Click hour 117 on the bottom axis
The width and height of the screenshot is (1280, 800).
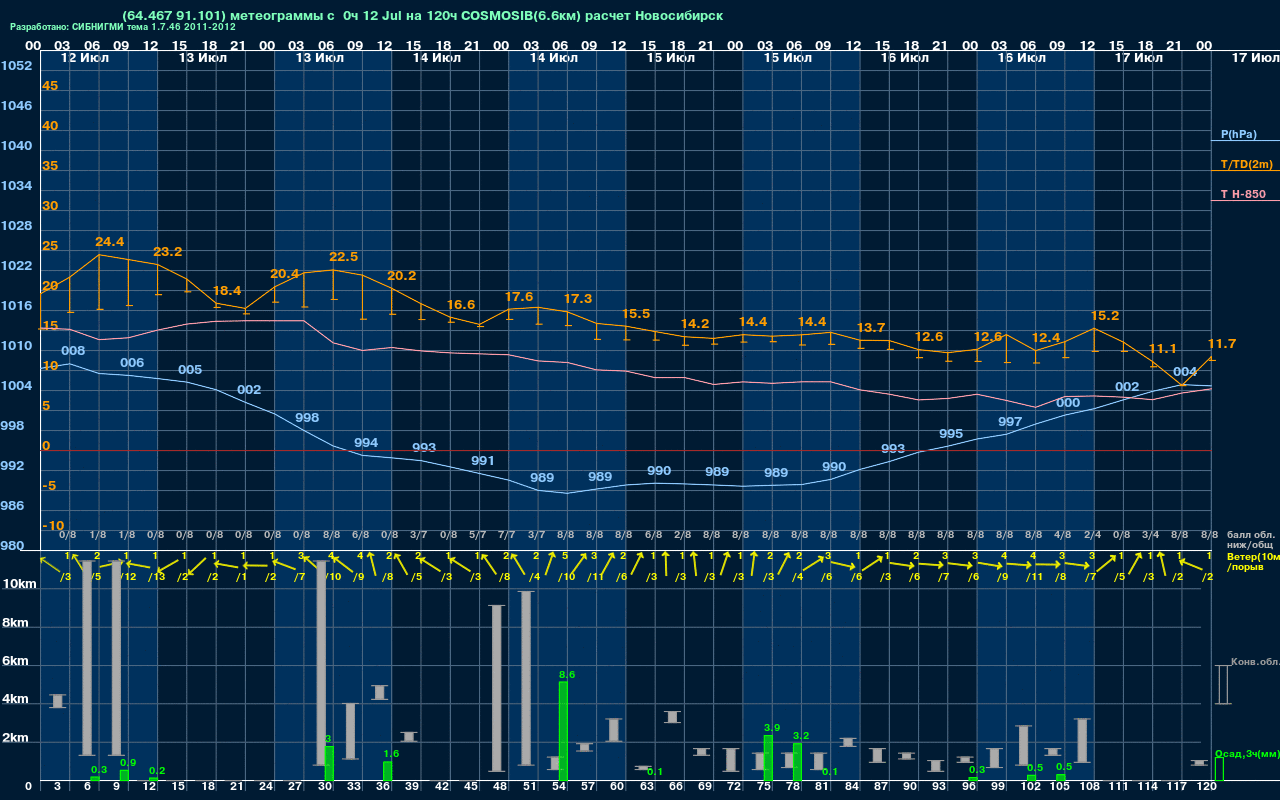pos(1177,788)
